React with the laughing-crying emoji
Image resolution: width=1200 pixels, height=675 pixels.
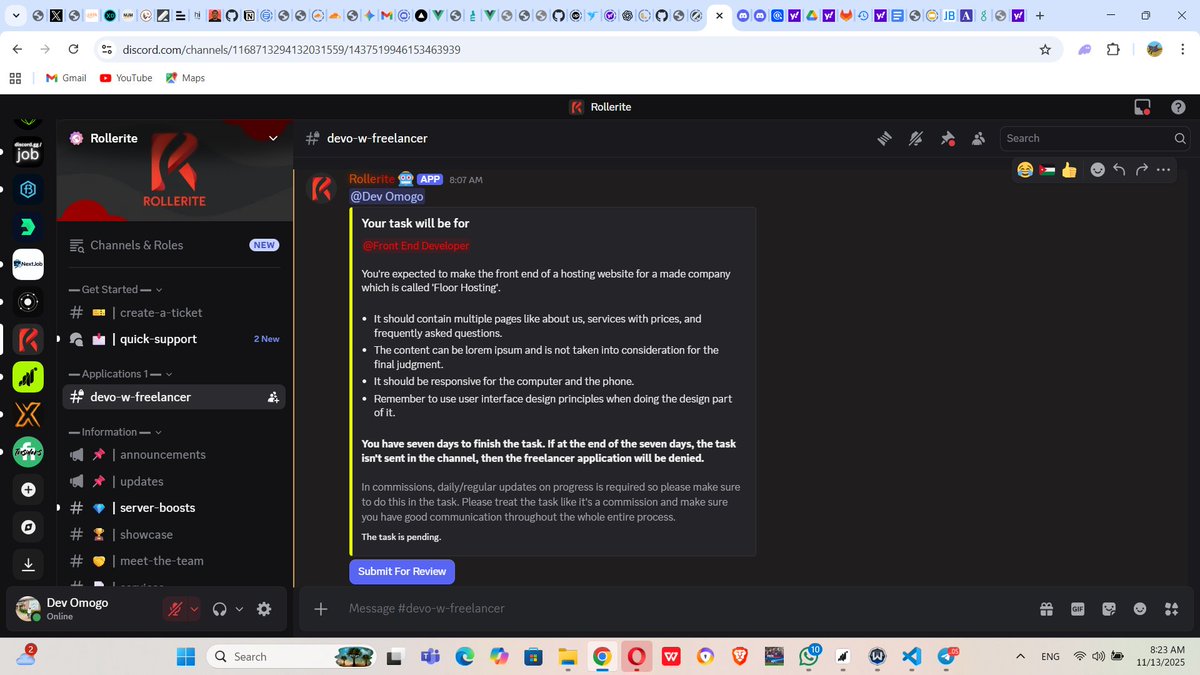coord(1025,170)
